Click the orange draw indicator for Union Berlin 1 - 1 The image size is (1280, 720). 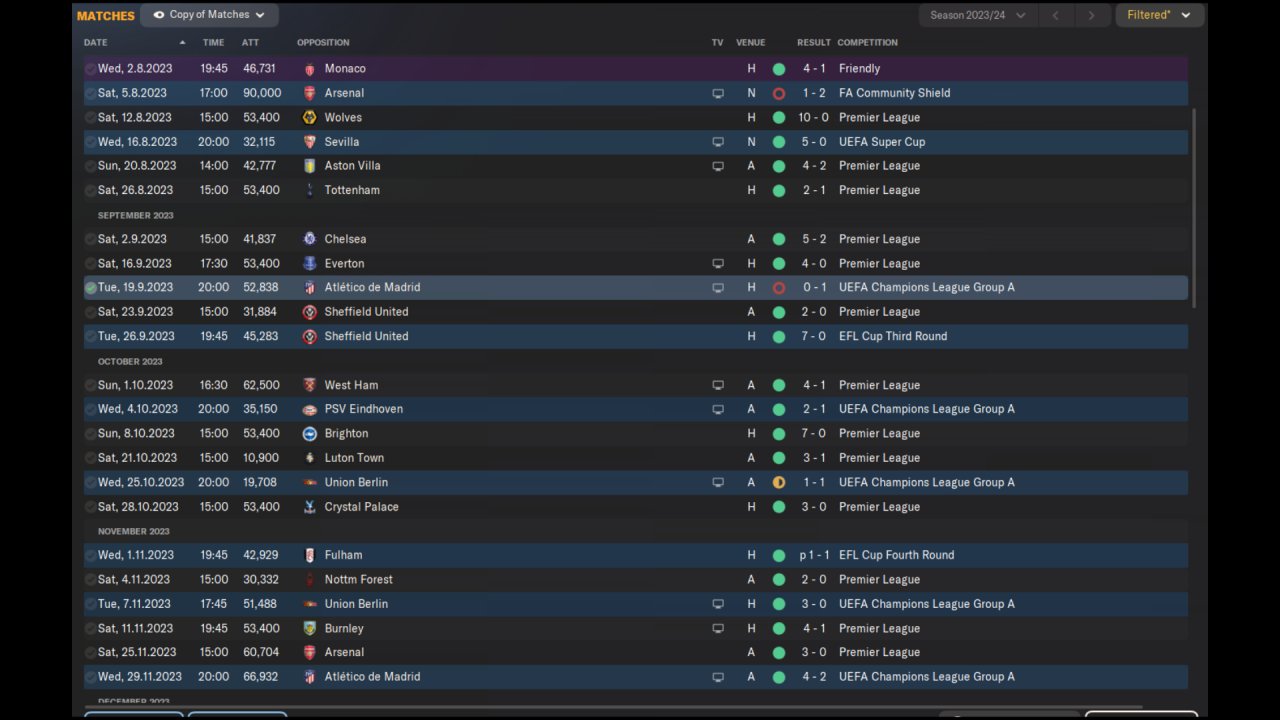coord(779,482)
